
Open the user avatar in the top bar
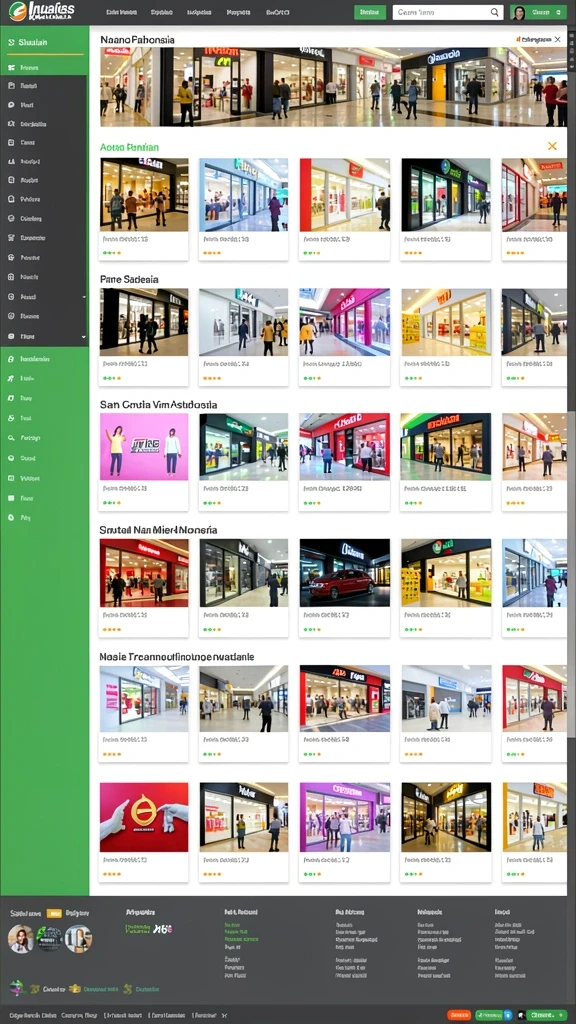coord(519,12)
